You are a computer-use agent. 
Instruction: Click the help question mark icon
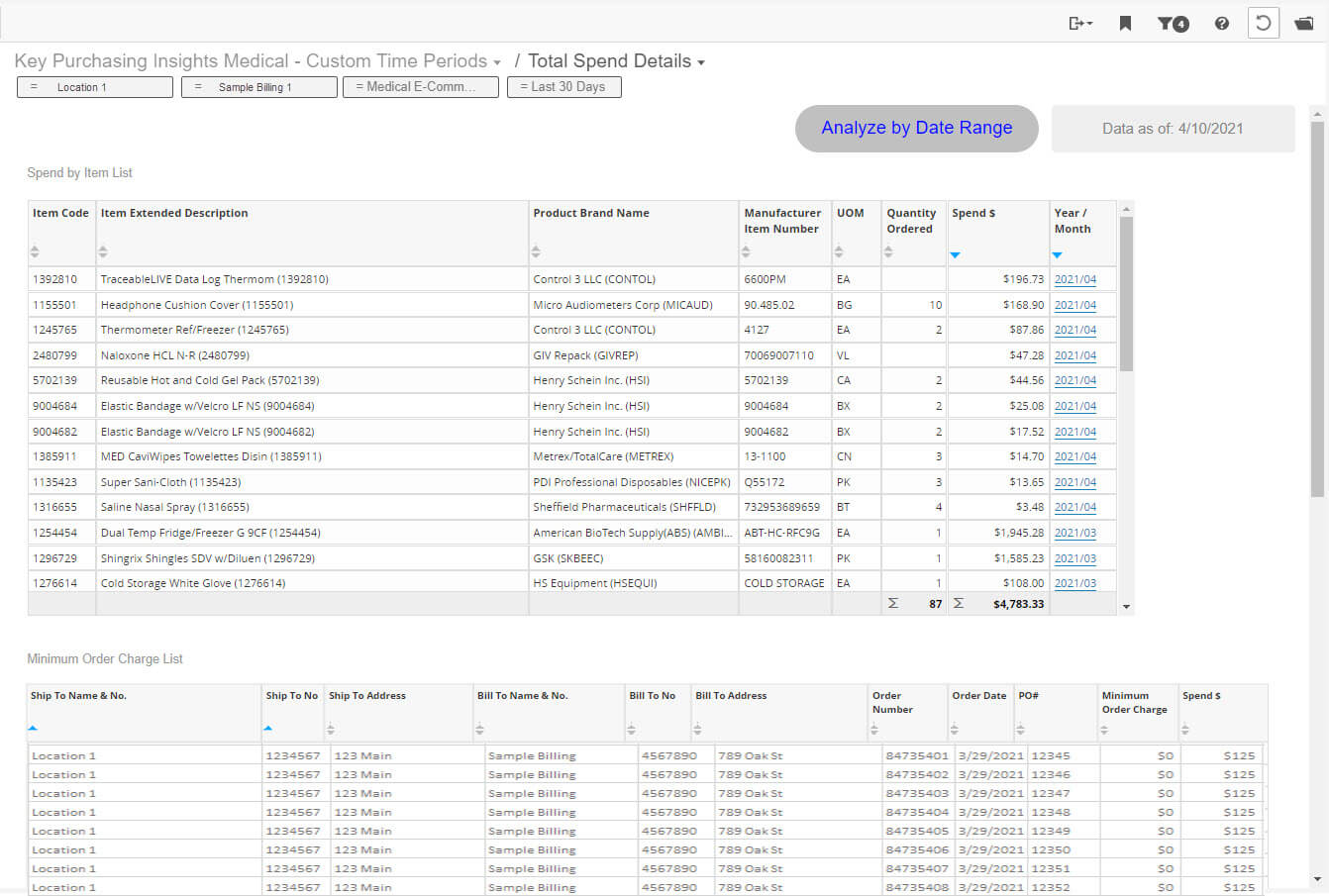[1221, 22]
